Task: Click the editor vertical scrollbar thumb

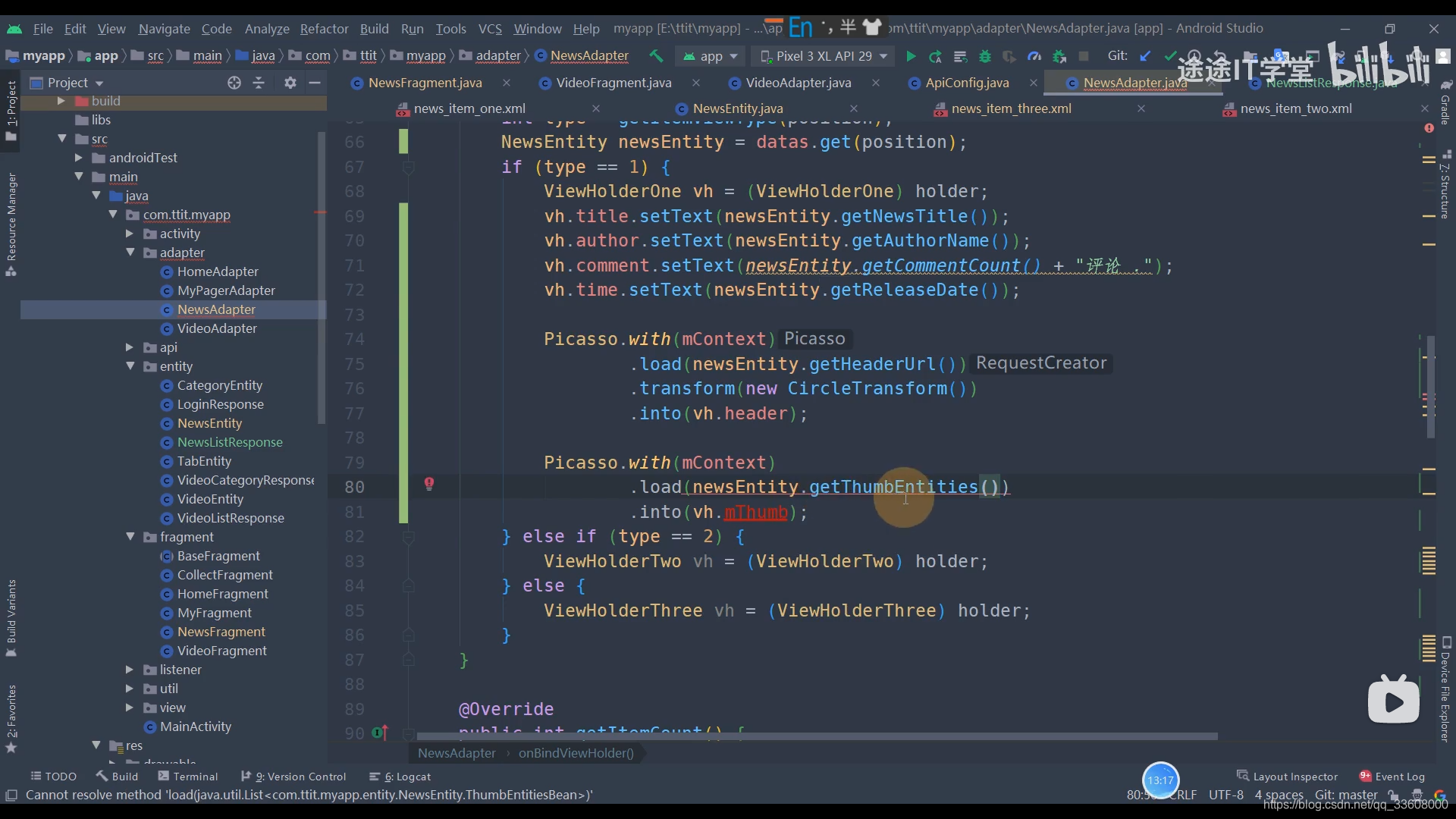Action: [1430, 386]
